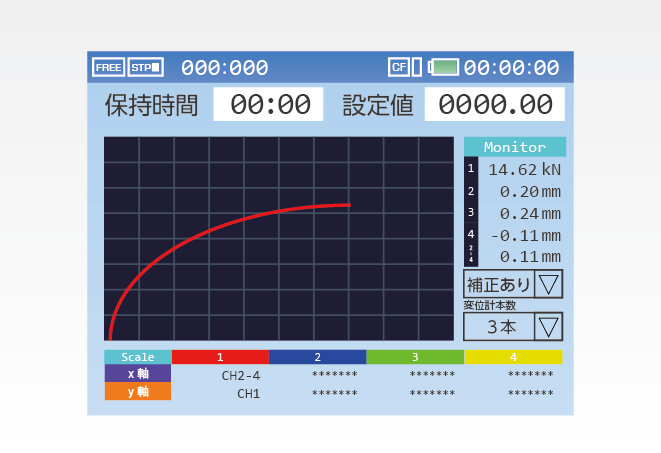The height and width of the screenshot is (453, 661).
Task: Open the 3本 dropdown arrow
Action: [548, 327]
